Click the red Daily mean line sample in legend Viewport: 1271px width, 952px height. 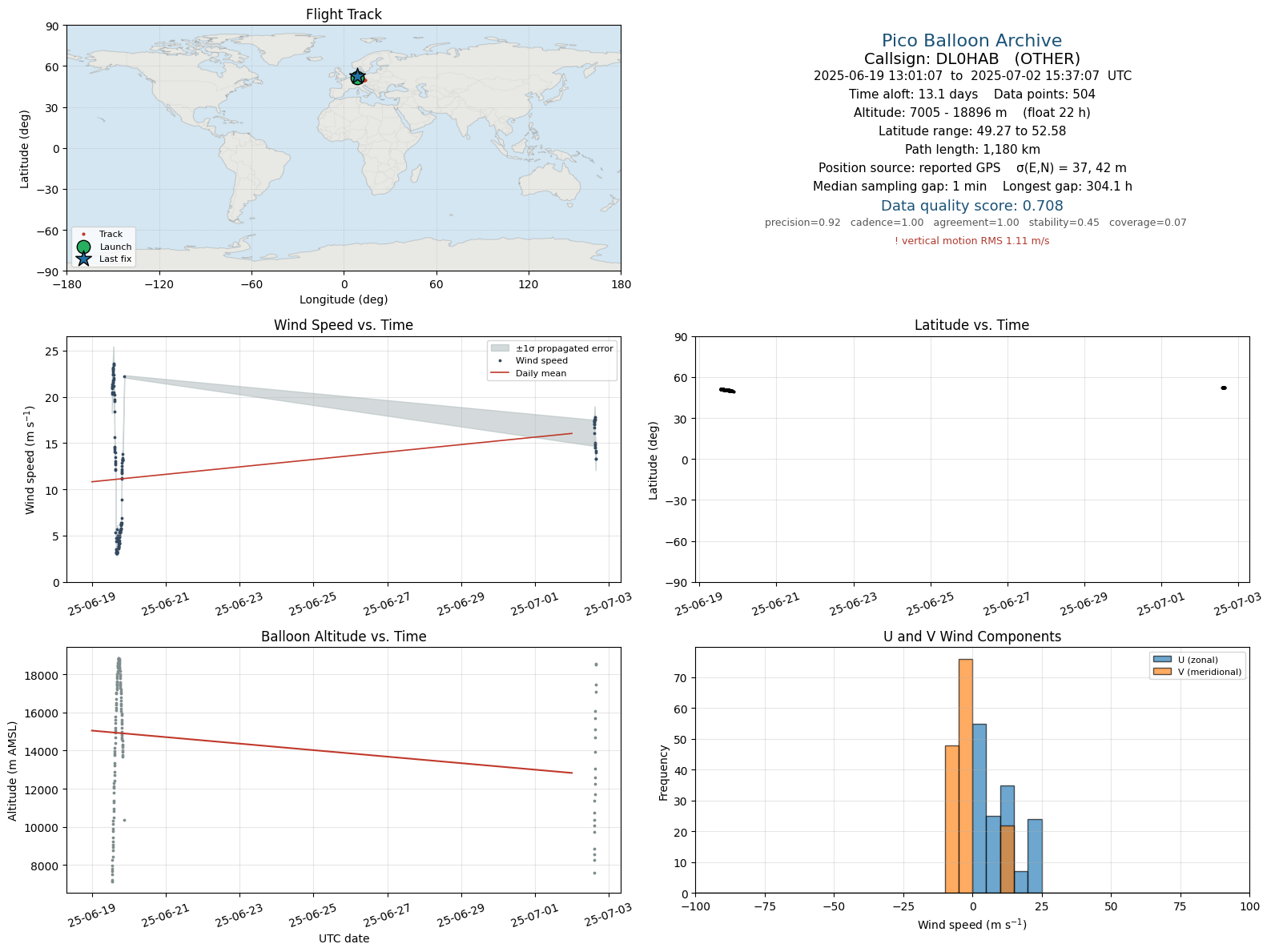tap(500, 373)
